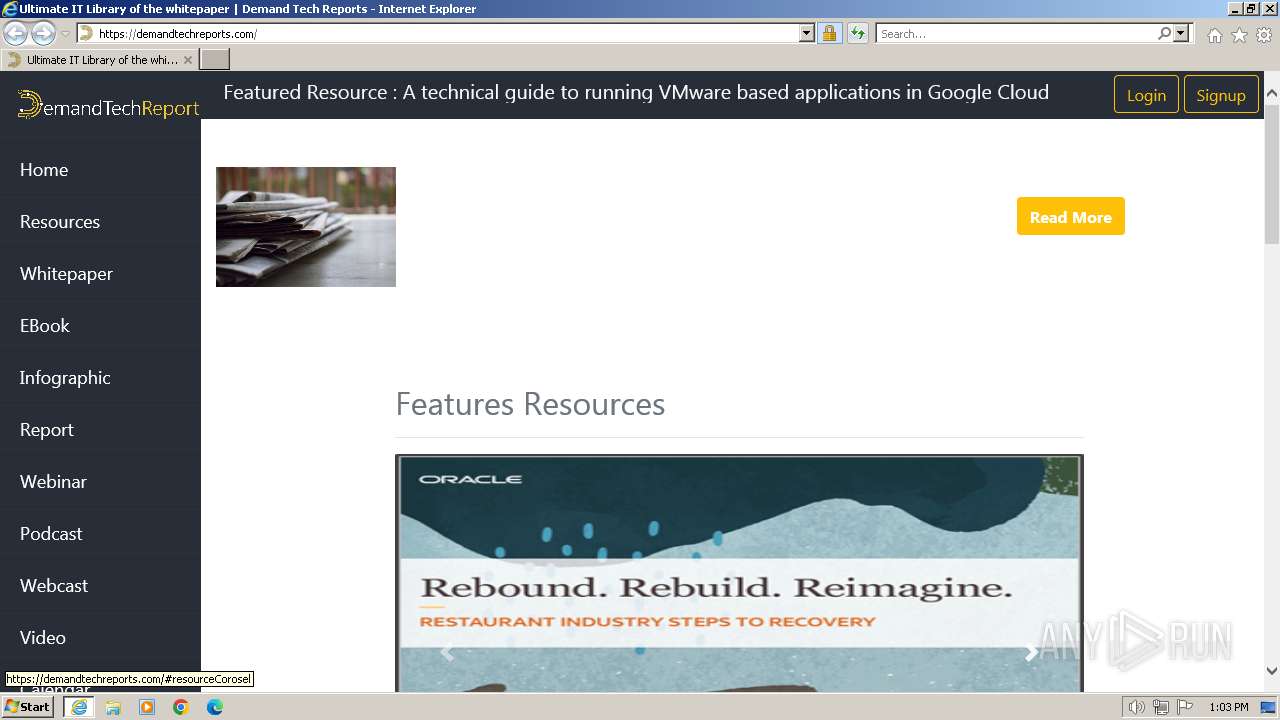
Task: Click the security lock icon in address bar
Action: pos(829,33)
